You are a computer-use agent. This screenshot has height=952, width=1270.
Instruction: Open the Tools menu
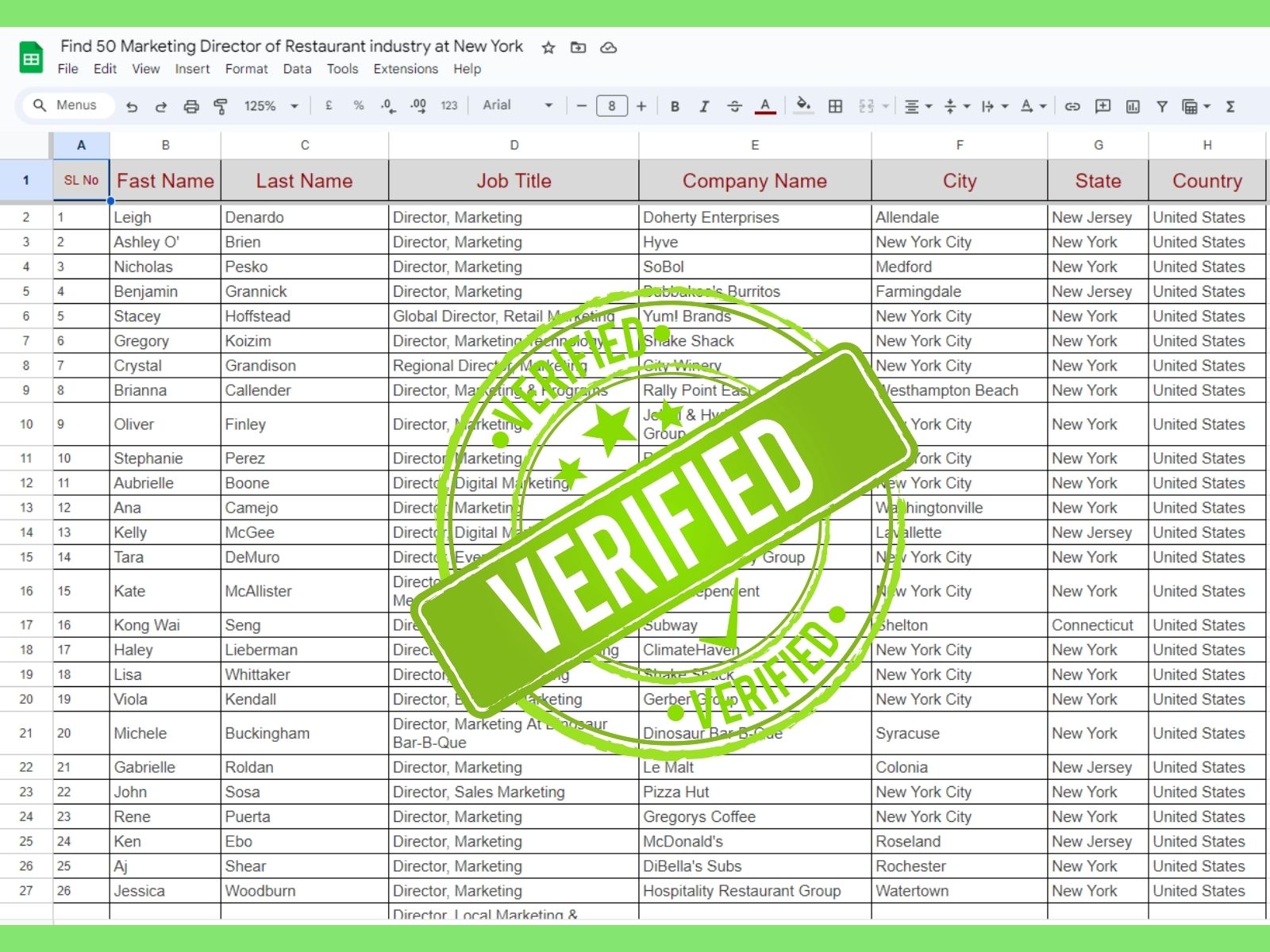[343, 69]
